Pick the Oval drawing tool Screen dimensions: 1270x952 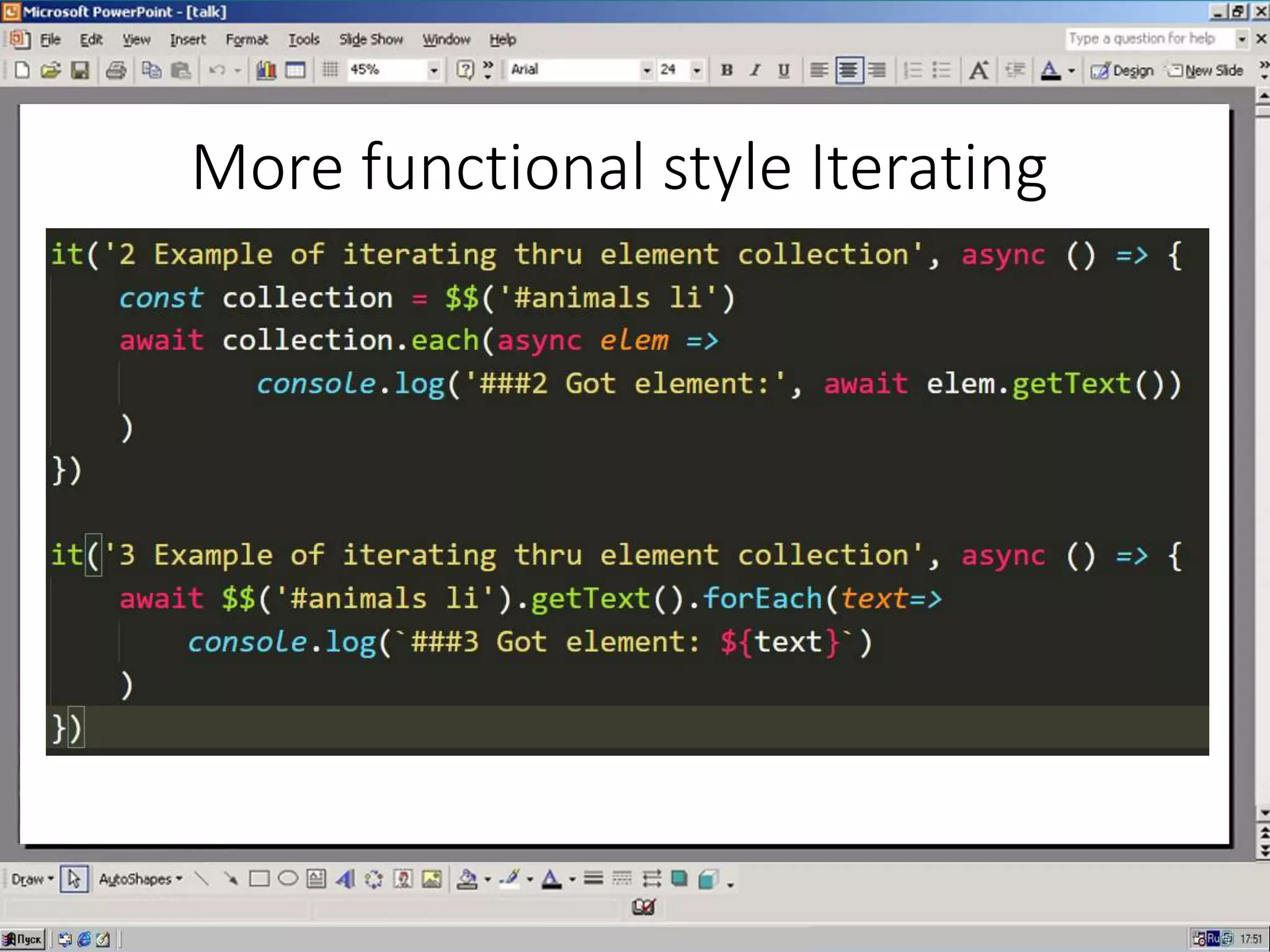(x=288, y=879)
